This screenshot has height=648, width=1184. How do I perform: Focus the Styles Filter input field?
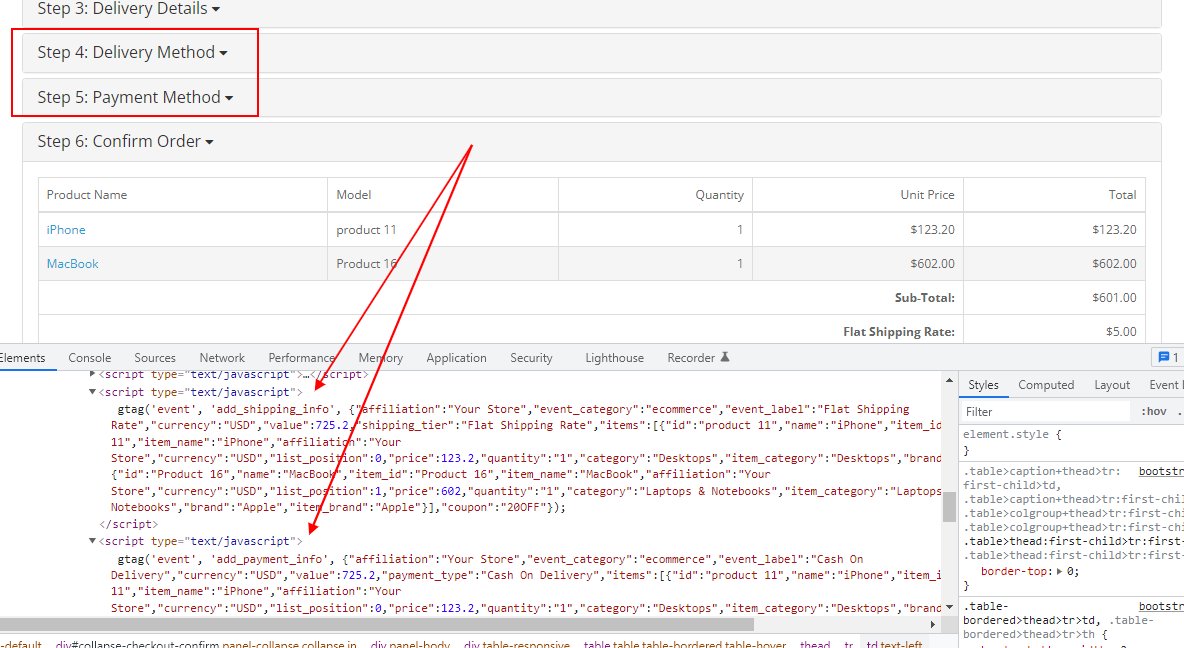click(x=1046, y=412)
